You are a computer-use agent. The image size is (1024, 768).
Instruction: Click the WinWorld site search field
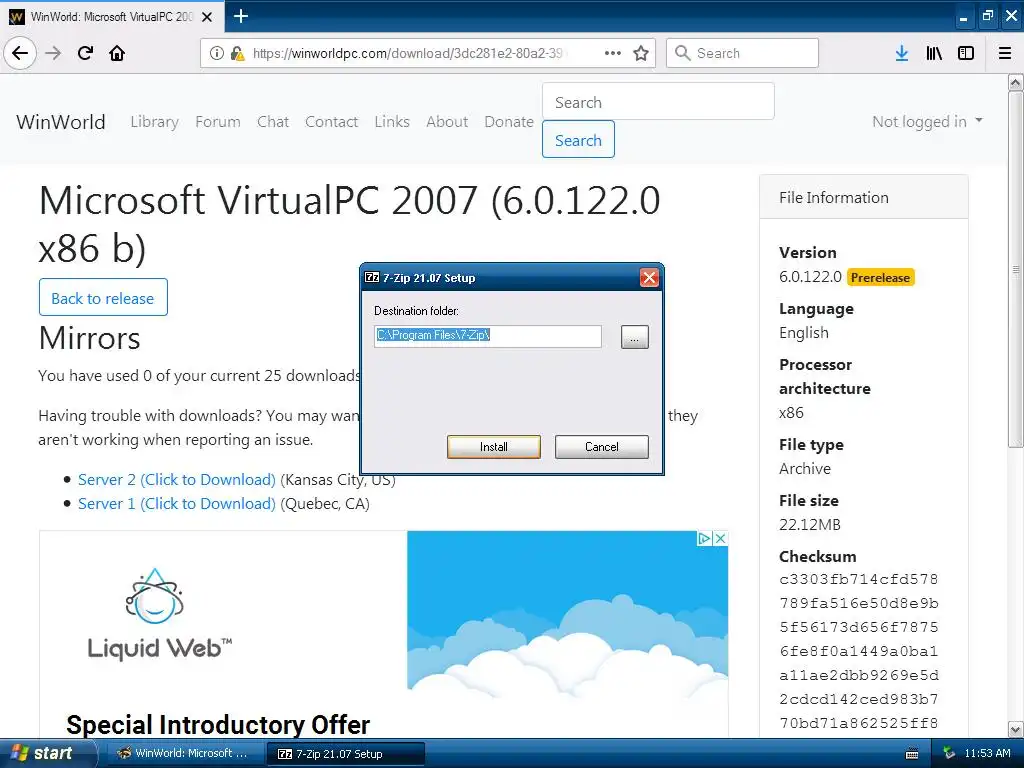(x=658, y=102)
